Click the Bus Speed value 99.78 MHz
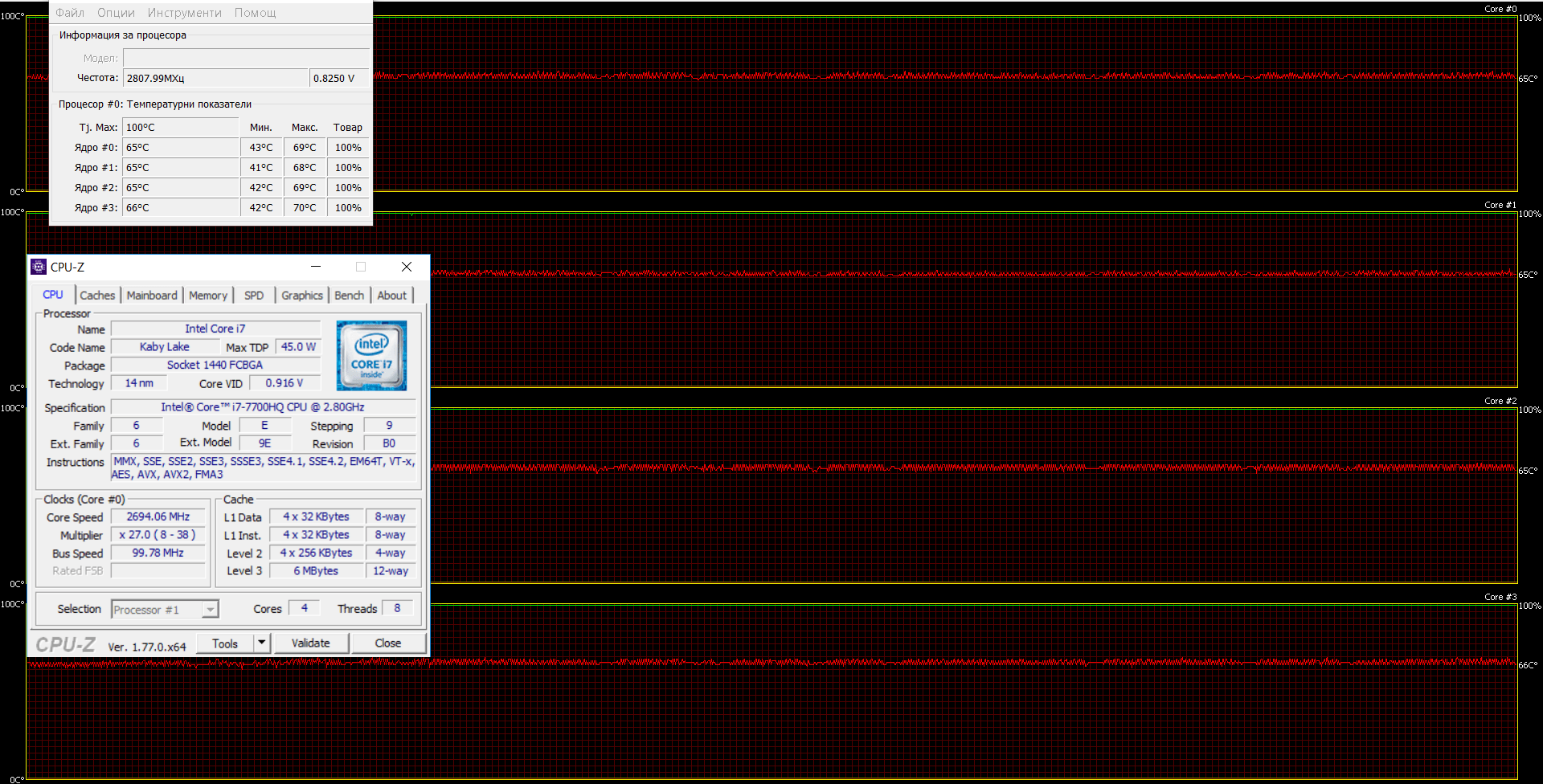Viewport: 1543px width, 784px height. pyautogui.click(x=158, y=553)
